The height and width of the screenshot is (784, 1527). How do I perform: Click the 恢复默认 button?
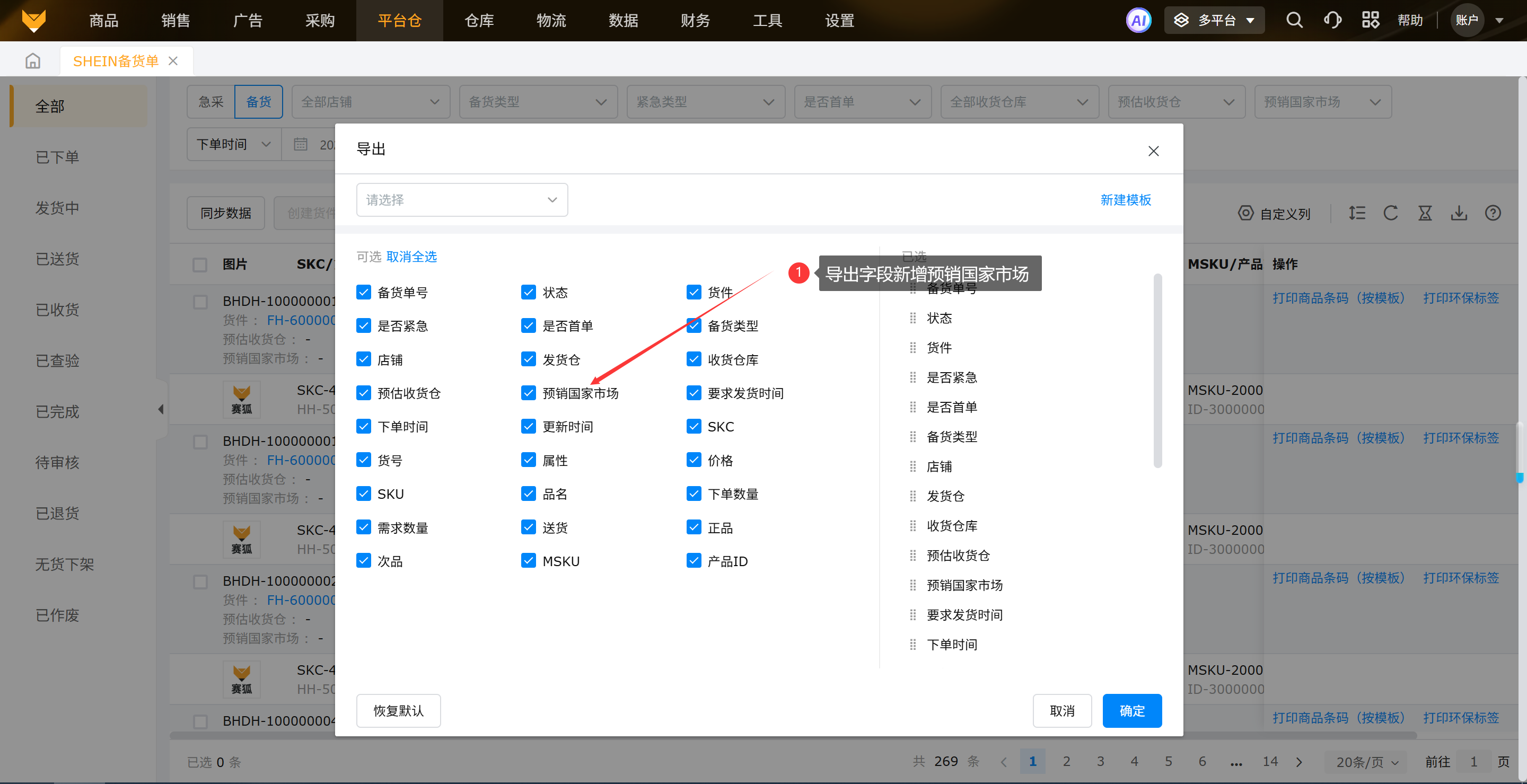398,710
